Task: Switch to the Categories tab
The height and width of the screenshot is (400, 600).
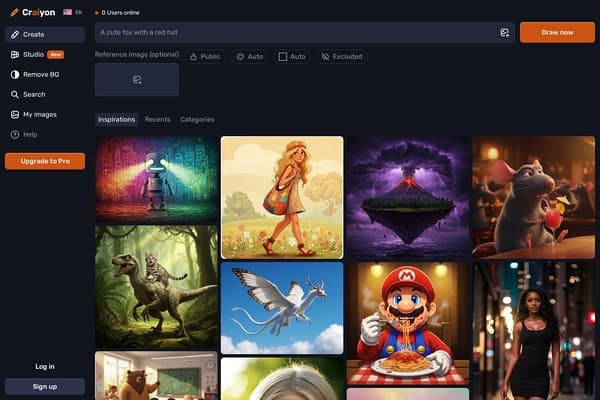Action: (x=197, y=119)
